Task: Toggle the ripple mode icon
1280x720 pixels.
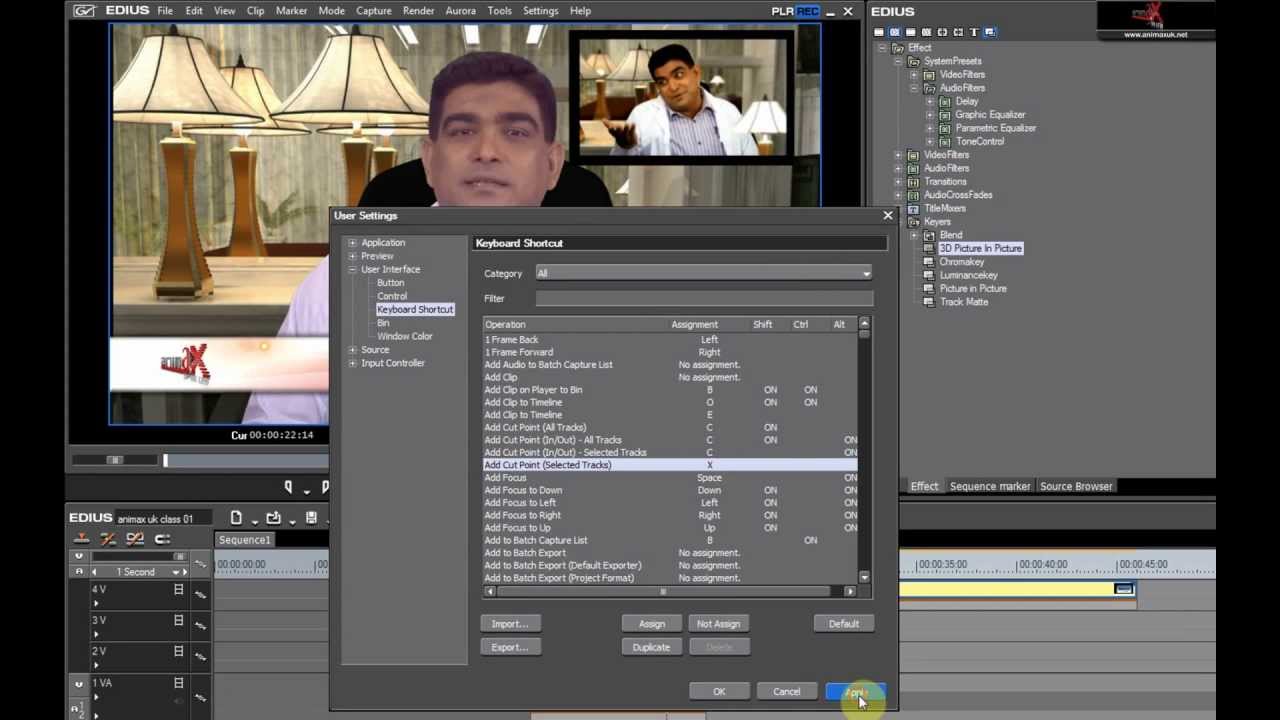Action: 108,539
